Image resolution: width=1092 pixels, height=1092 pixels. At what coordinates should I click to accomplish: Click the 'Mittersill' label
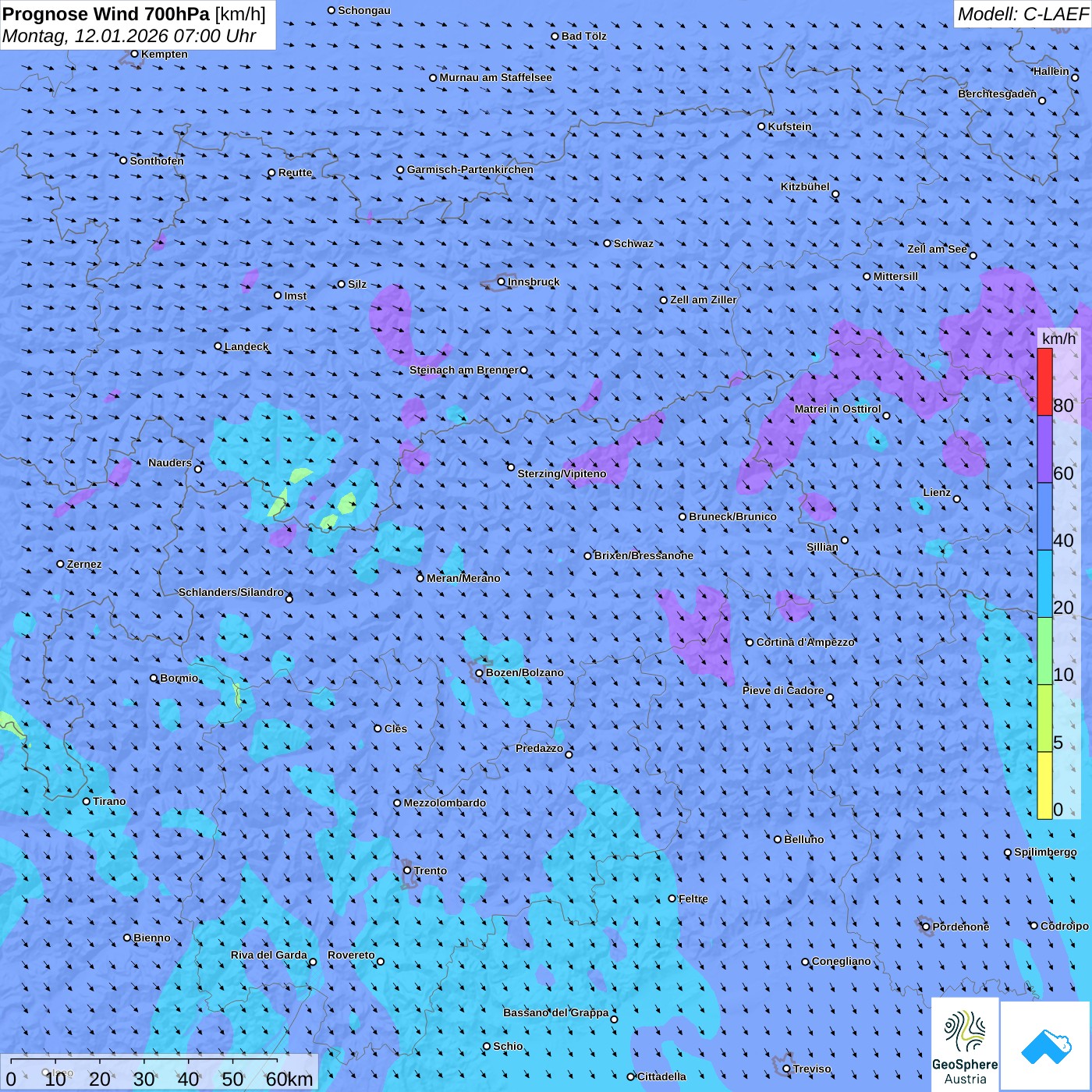[896, 276]
